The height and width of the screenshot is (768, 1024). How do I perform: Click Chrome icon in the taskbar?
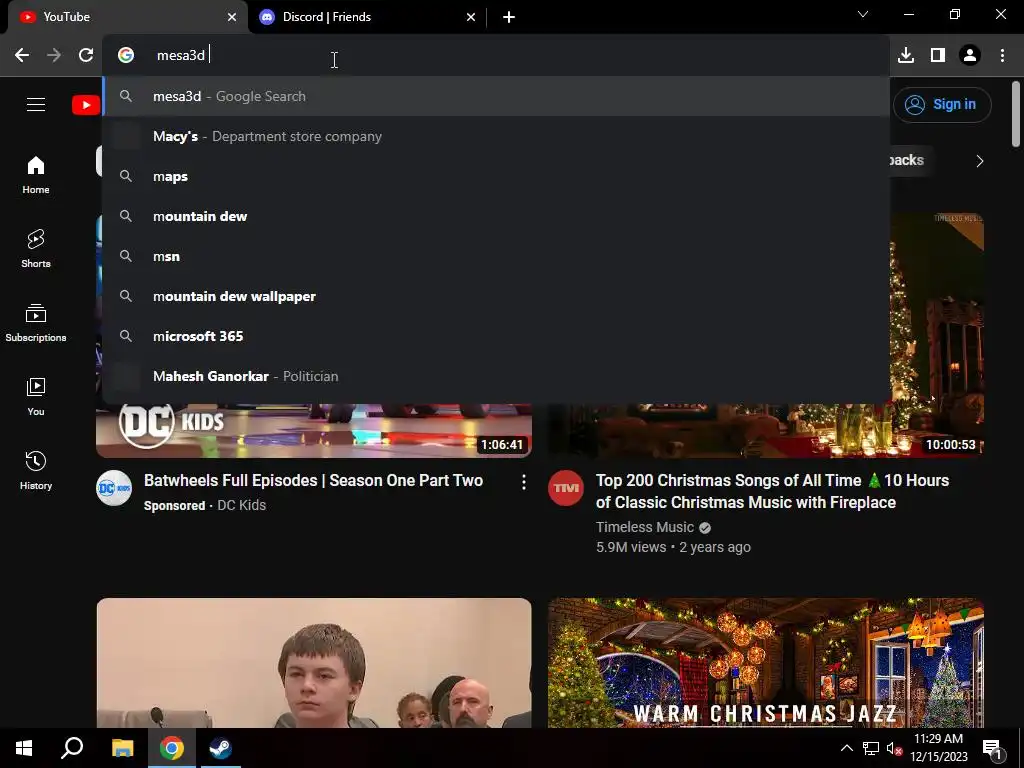[172, 748]
